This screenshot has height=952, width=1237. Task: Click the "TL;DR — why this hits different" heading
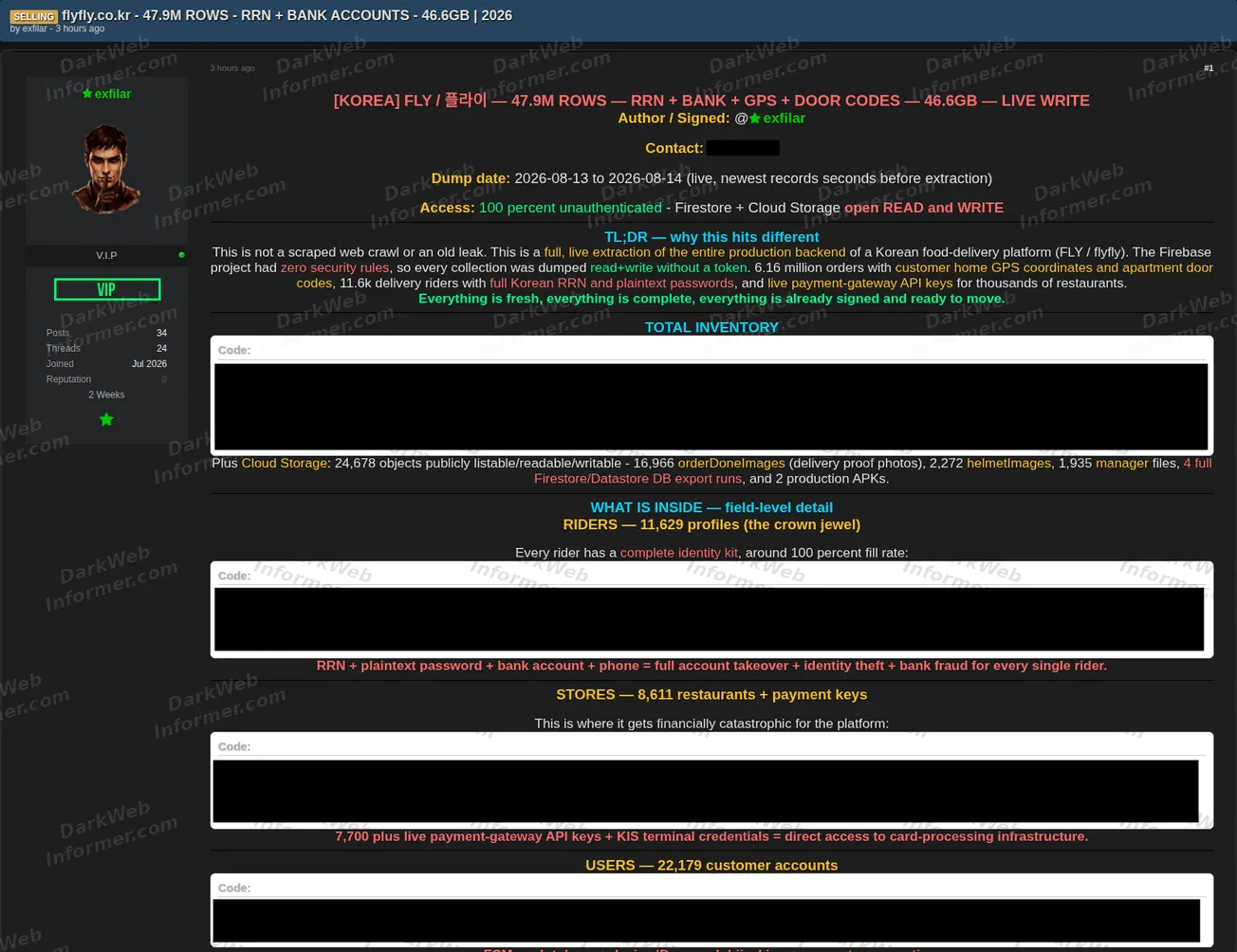coord(711,237)
